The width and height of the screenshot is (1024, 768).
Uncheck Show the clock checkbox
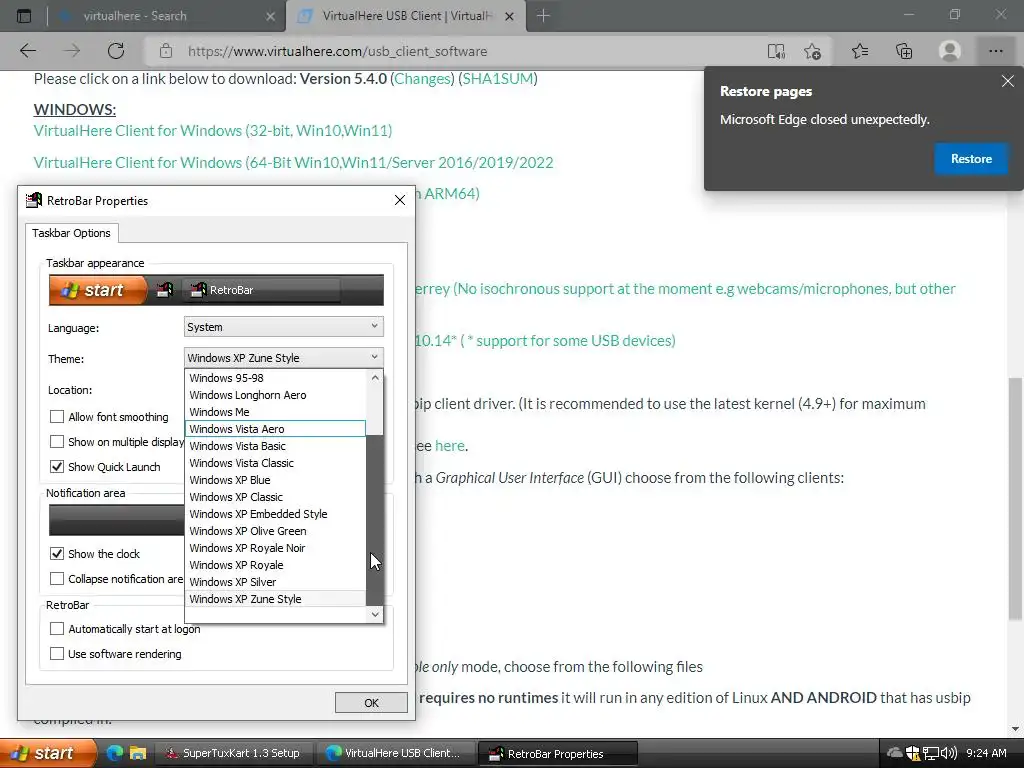tap(57, 553)
